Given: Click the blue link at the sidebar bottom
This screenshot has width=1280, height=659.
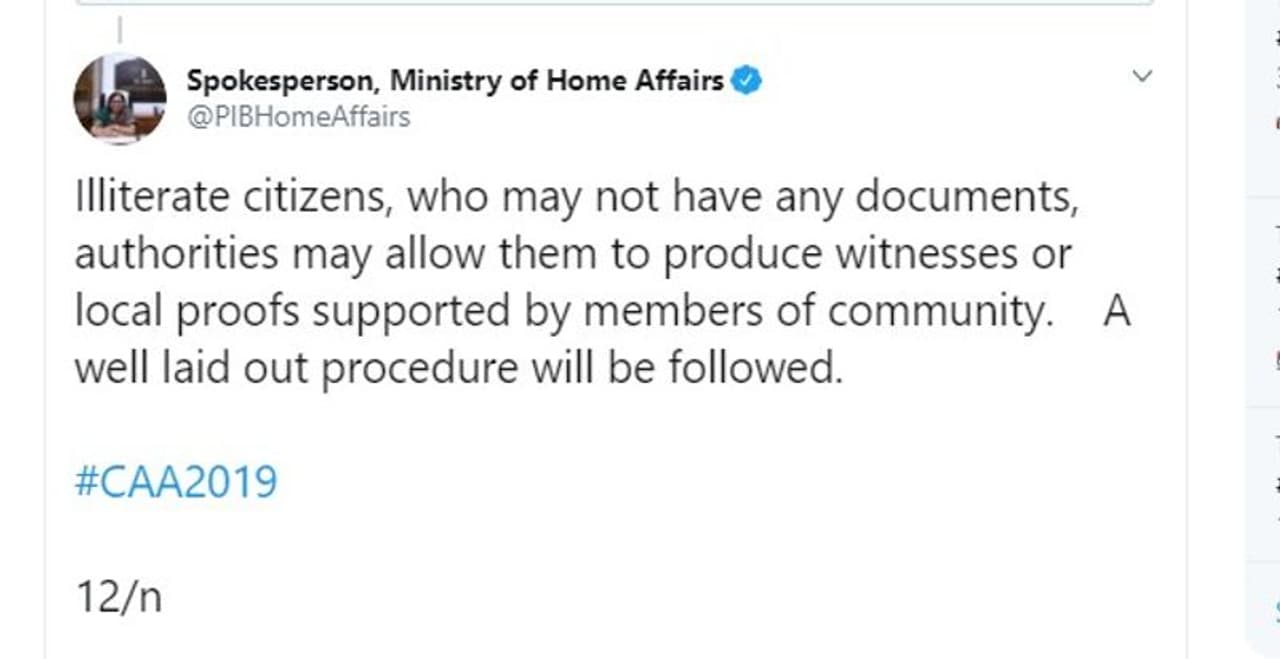Looking at the screenshot, I should 1272,607.
